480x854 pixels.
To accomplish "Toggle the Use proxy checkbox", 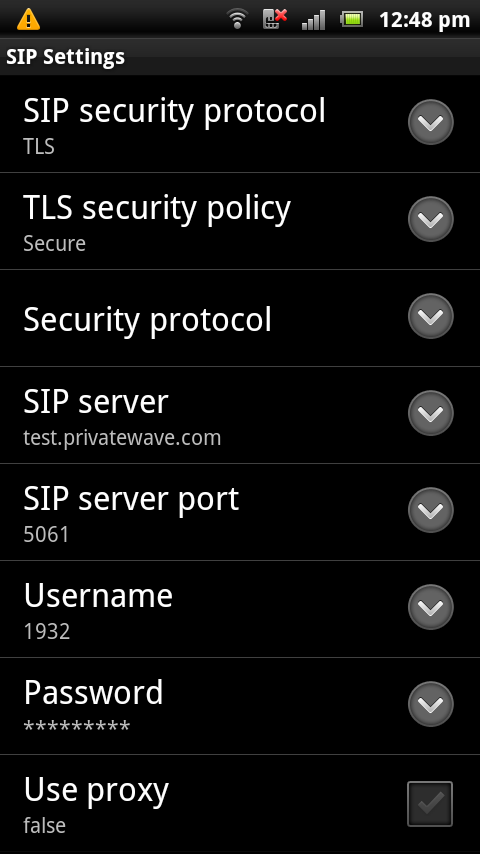I will (x=430, y=804).
